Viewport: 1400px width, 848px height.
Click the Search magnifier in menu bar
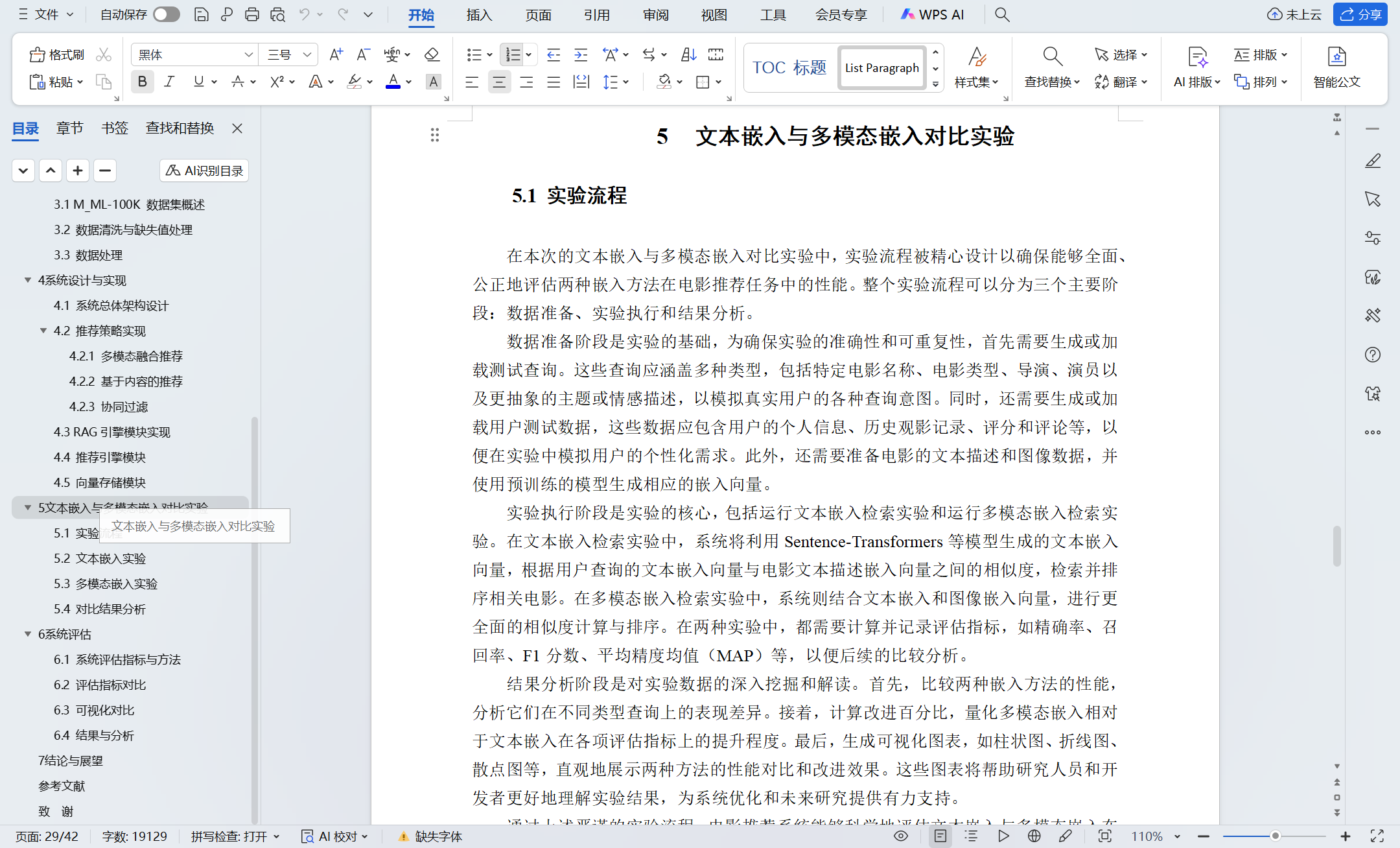pyautogui.click(x=1002, y=14)
